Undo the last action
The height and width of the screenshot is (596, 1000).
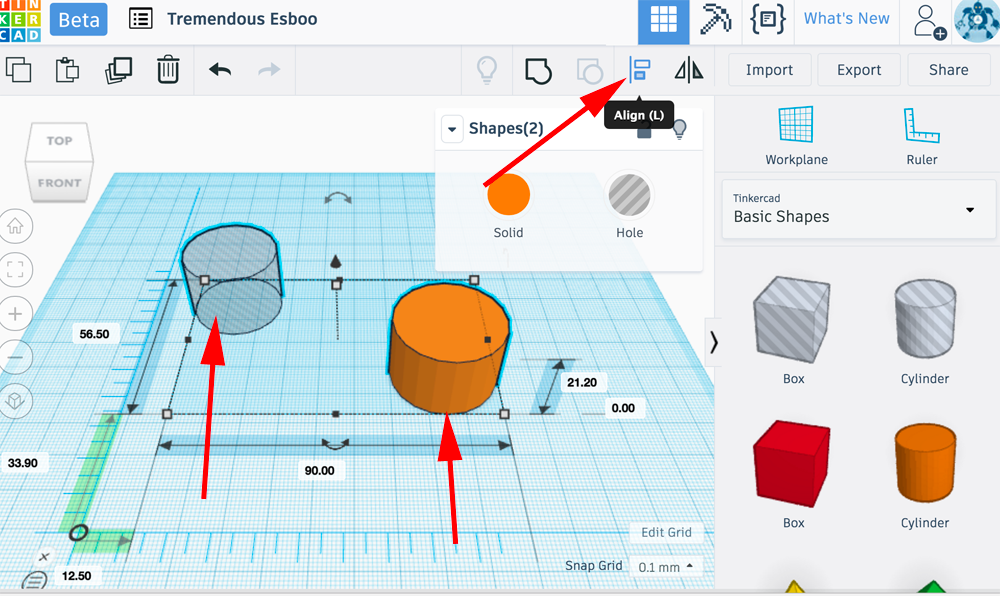[220, 69]
